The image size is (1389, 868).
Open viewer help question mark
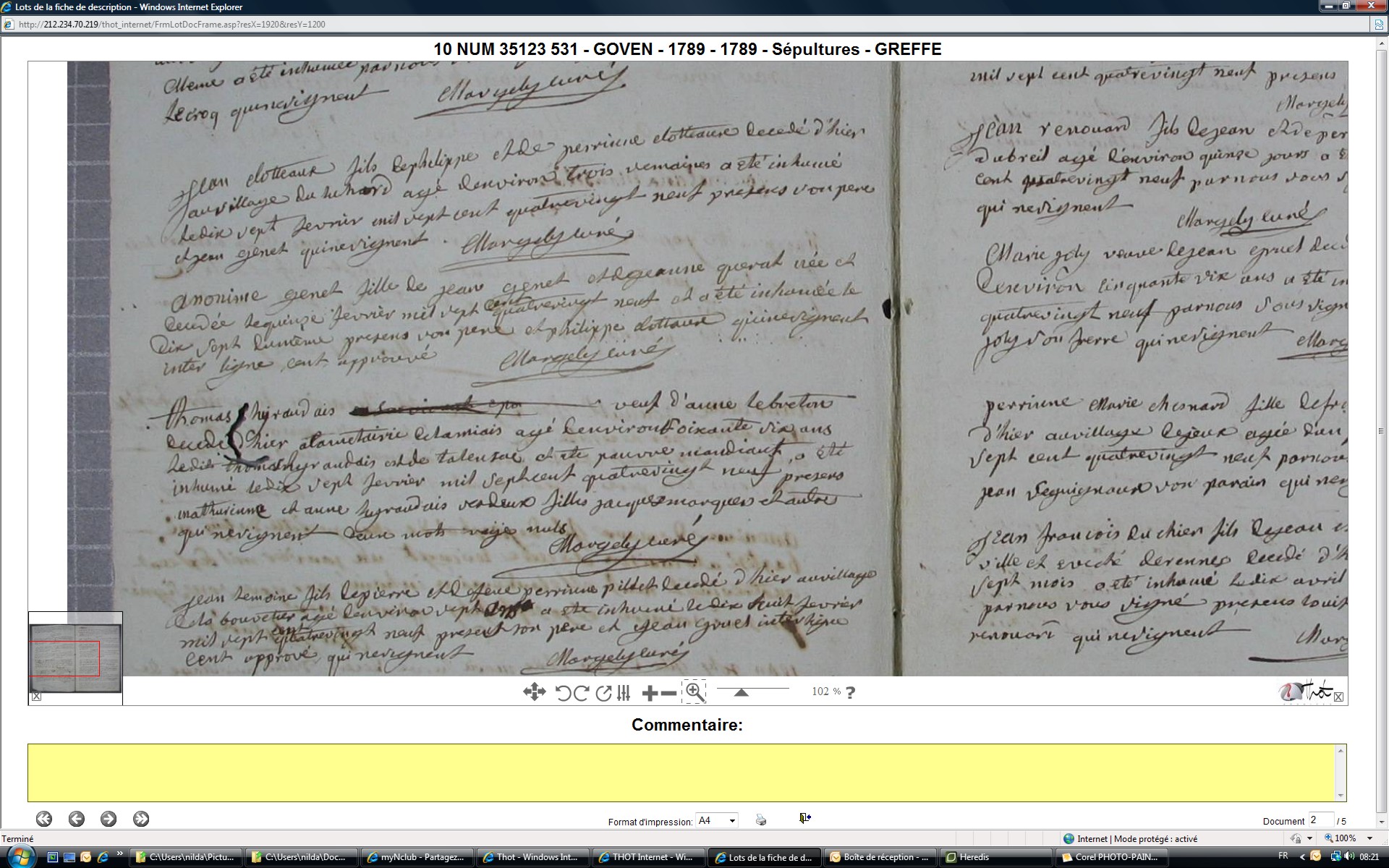pos(850,692)
